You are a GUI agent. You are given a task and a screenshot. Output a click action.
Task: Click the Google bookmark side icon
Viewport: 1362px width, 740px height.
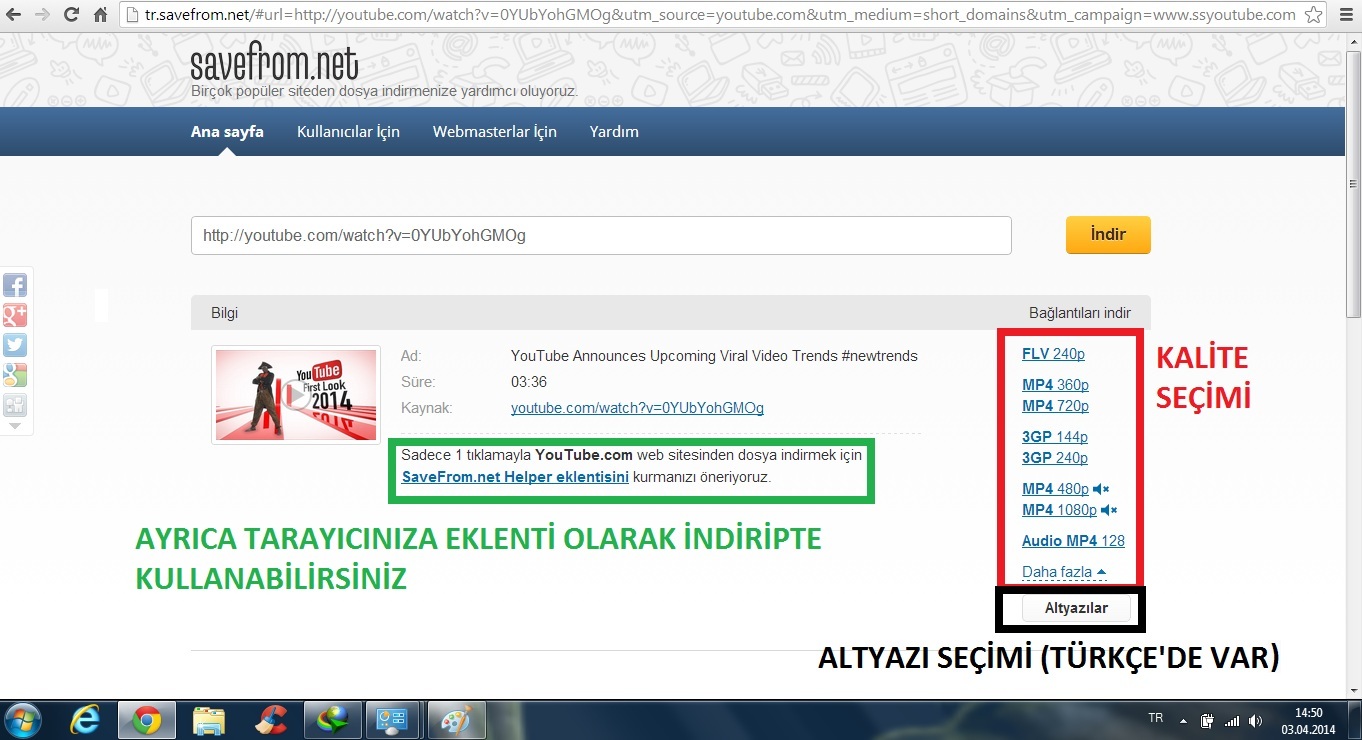tap(15, 375)
